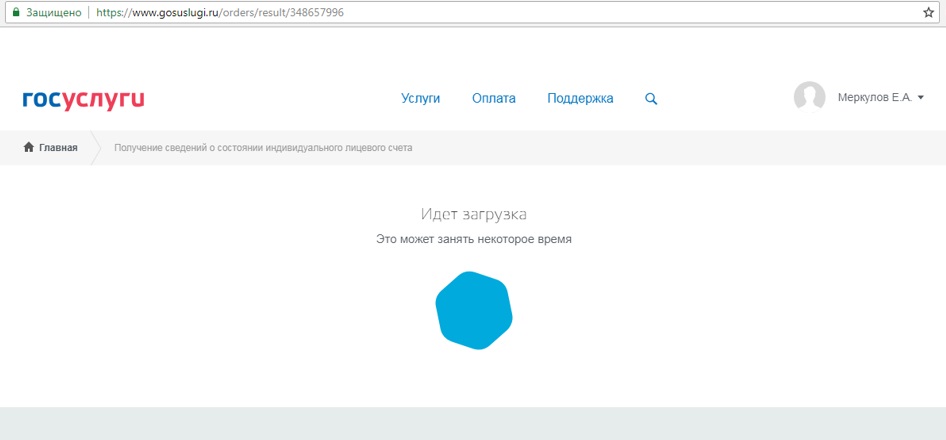Click the Госуслуги logo

[83, 99]
